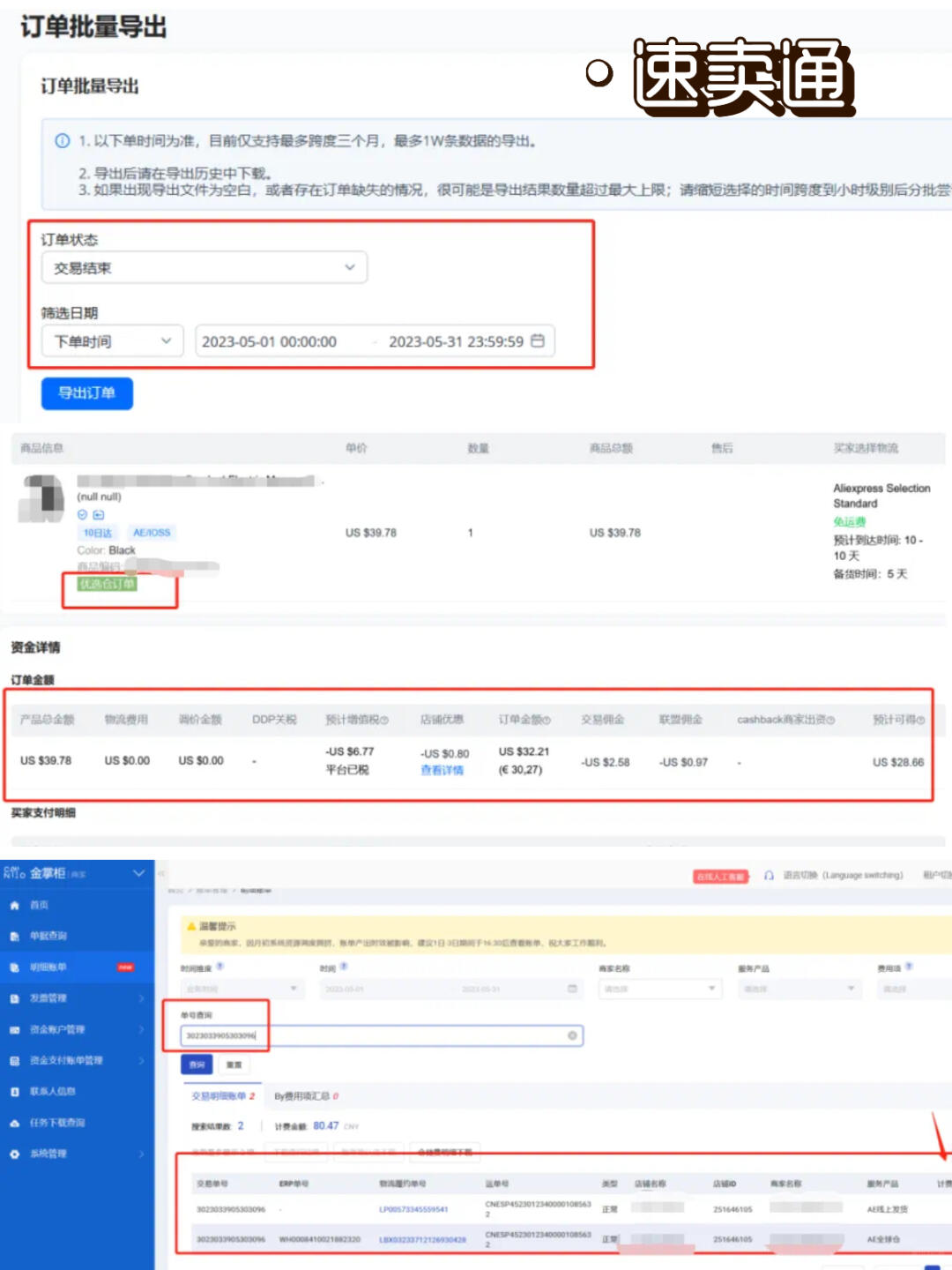Expand 资金支付账单管理 chevron in sidebar
The image size is (952, 1270).
[x=142, y=1061]
